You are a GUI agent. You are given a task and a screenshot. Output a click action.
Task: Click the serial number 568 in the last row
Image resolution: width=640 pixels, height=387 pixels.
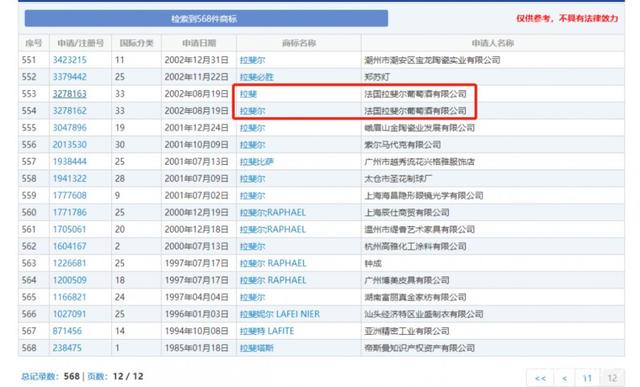(x=29, y=348)
